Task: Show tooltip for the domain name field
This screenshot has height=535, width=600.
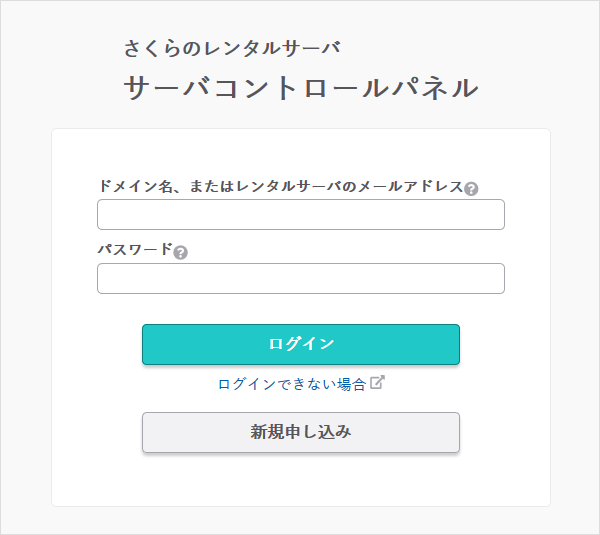Action: pos(471,188)
